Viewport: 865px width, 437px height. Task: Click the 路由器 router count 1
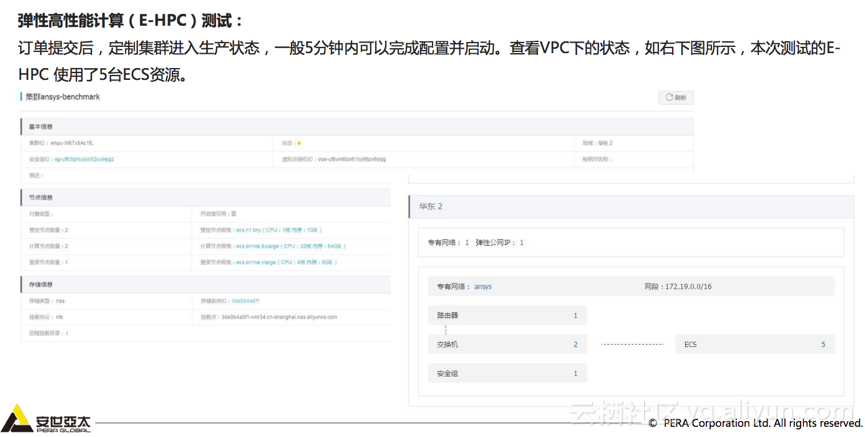575,316
